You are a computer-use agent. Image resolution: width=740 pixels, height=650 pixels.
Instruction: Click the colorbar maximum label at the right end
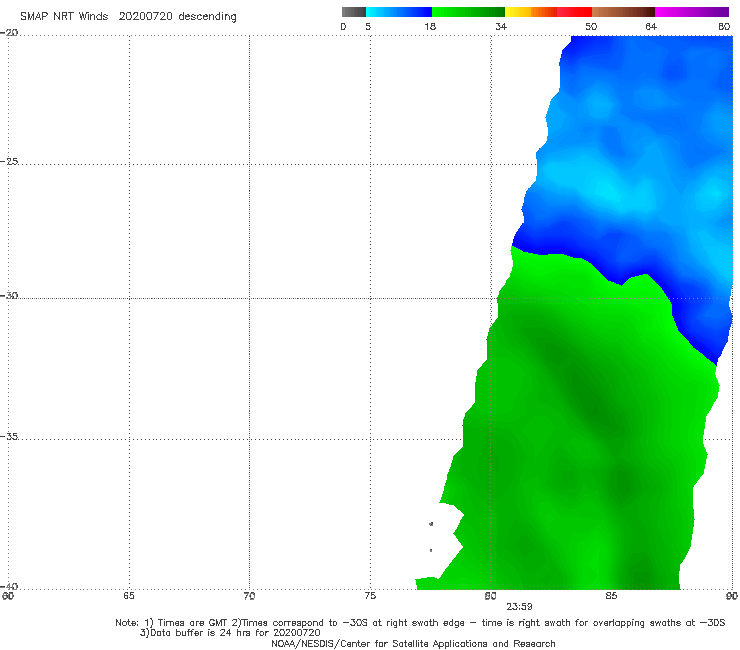724,26
